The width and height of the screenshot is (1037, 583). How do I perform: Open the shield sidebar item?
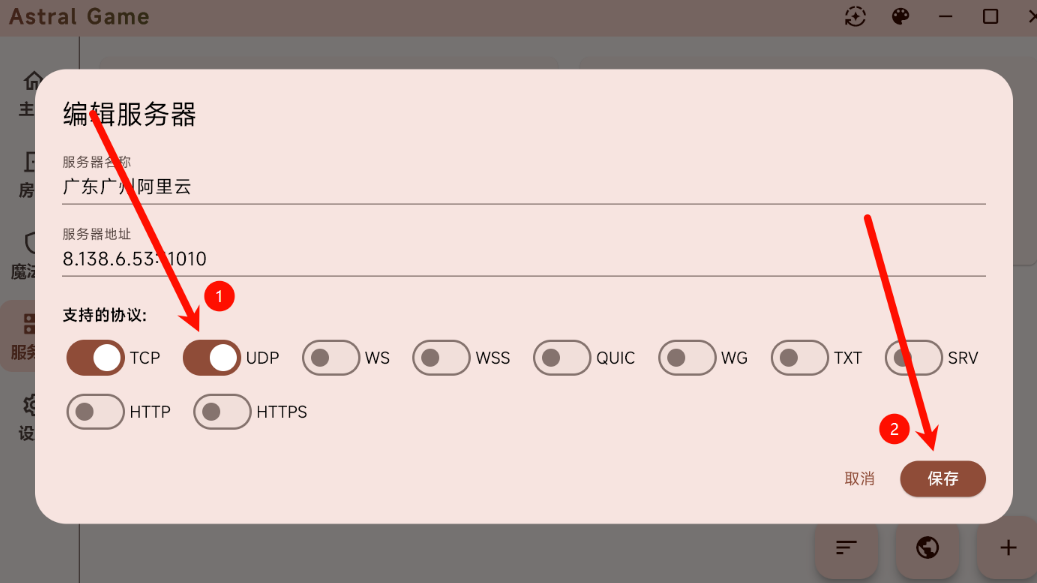coord(30,243)
